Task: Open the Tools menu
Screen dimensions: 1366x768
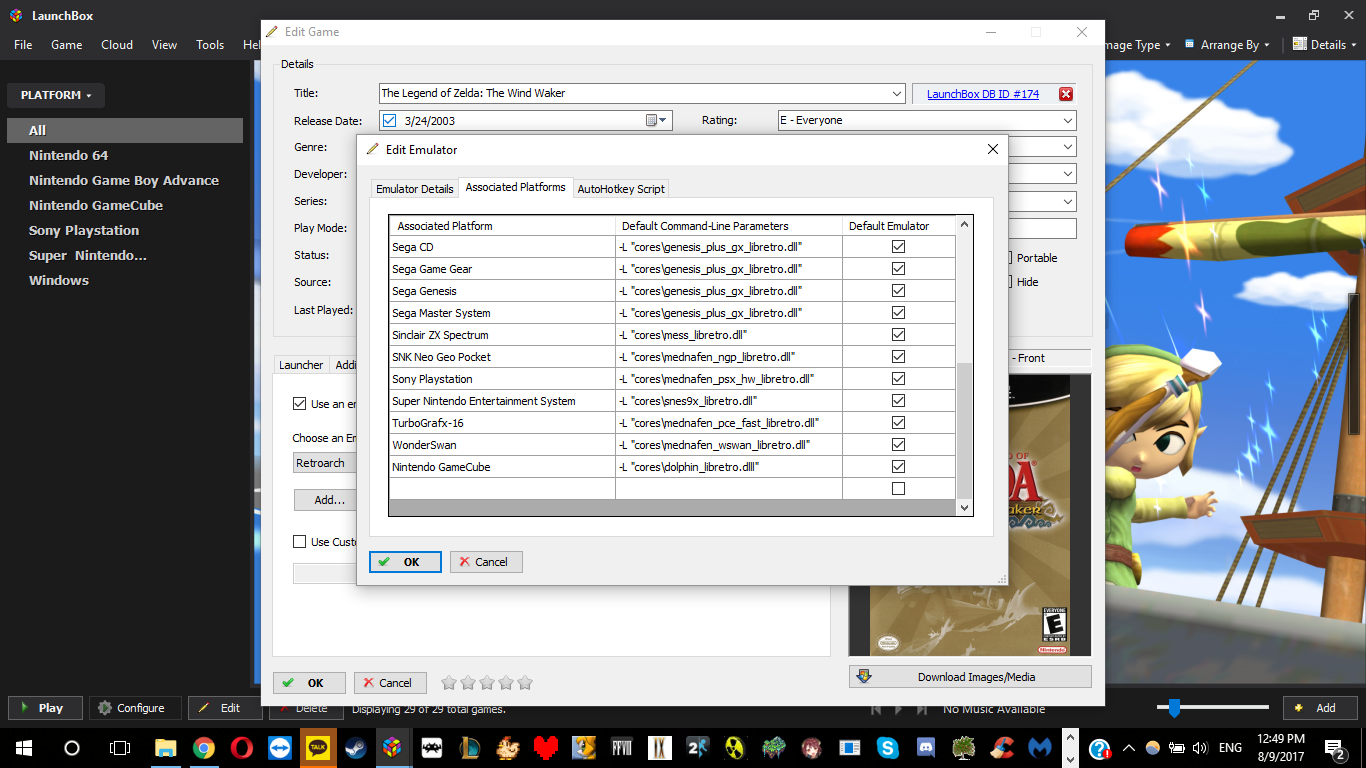Action: click(x=210, y=45)
